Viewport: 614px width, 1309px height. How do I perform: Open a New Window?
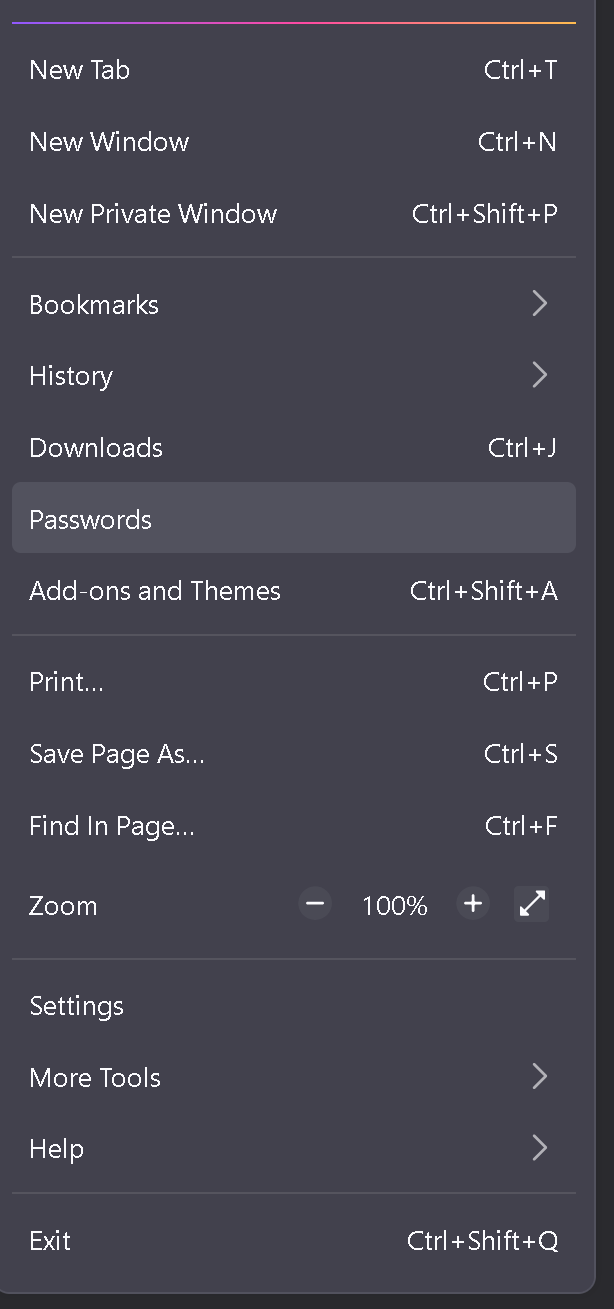294,142
